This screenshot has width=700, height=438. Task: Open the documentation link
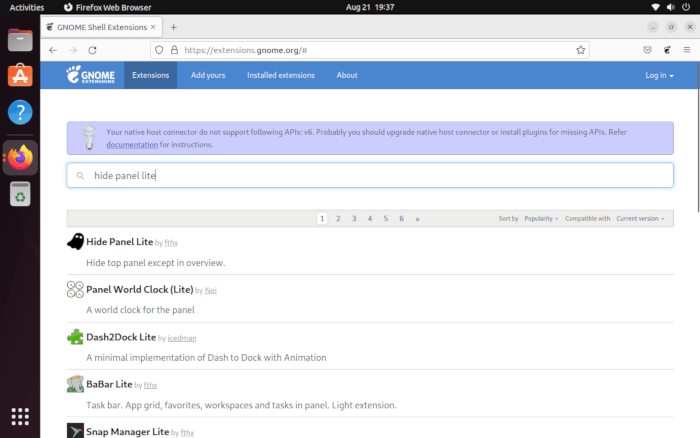click(x=132, y=145)
